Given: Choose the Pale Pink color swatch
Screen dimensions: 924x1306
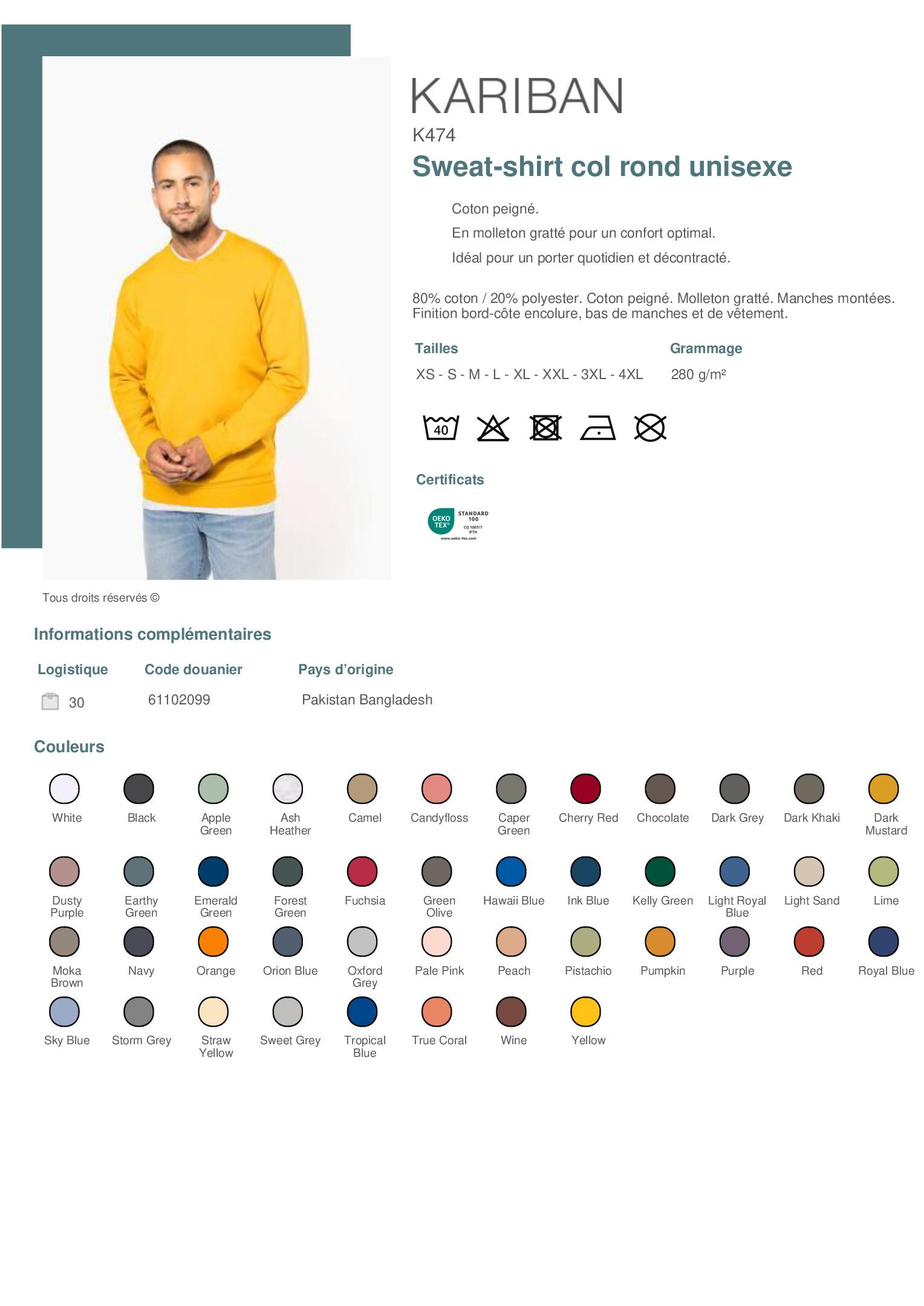Looking at the screenshot, I should (x=437, y=941).
